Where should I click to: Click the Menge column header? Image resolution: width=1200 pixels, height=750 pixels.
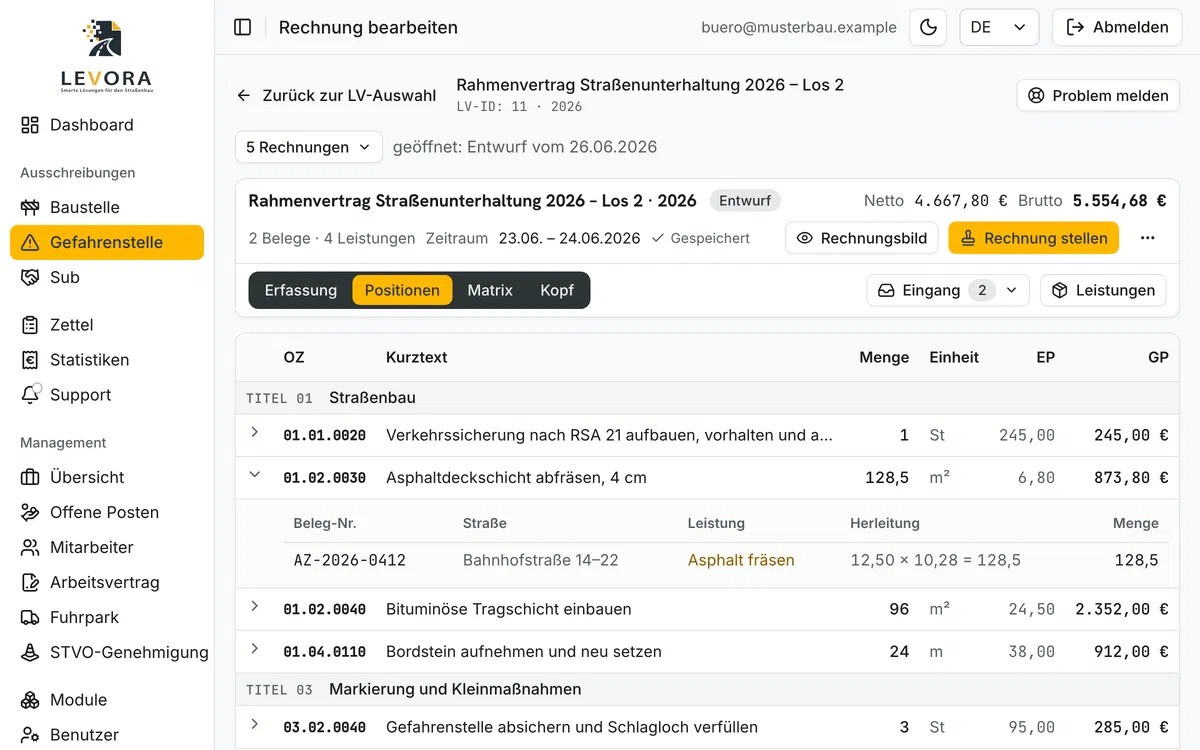884,357
